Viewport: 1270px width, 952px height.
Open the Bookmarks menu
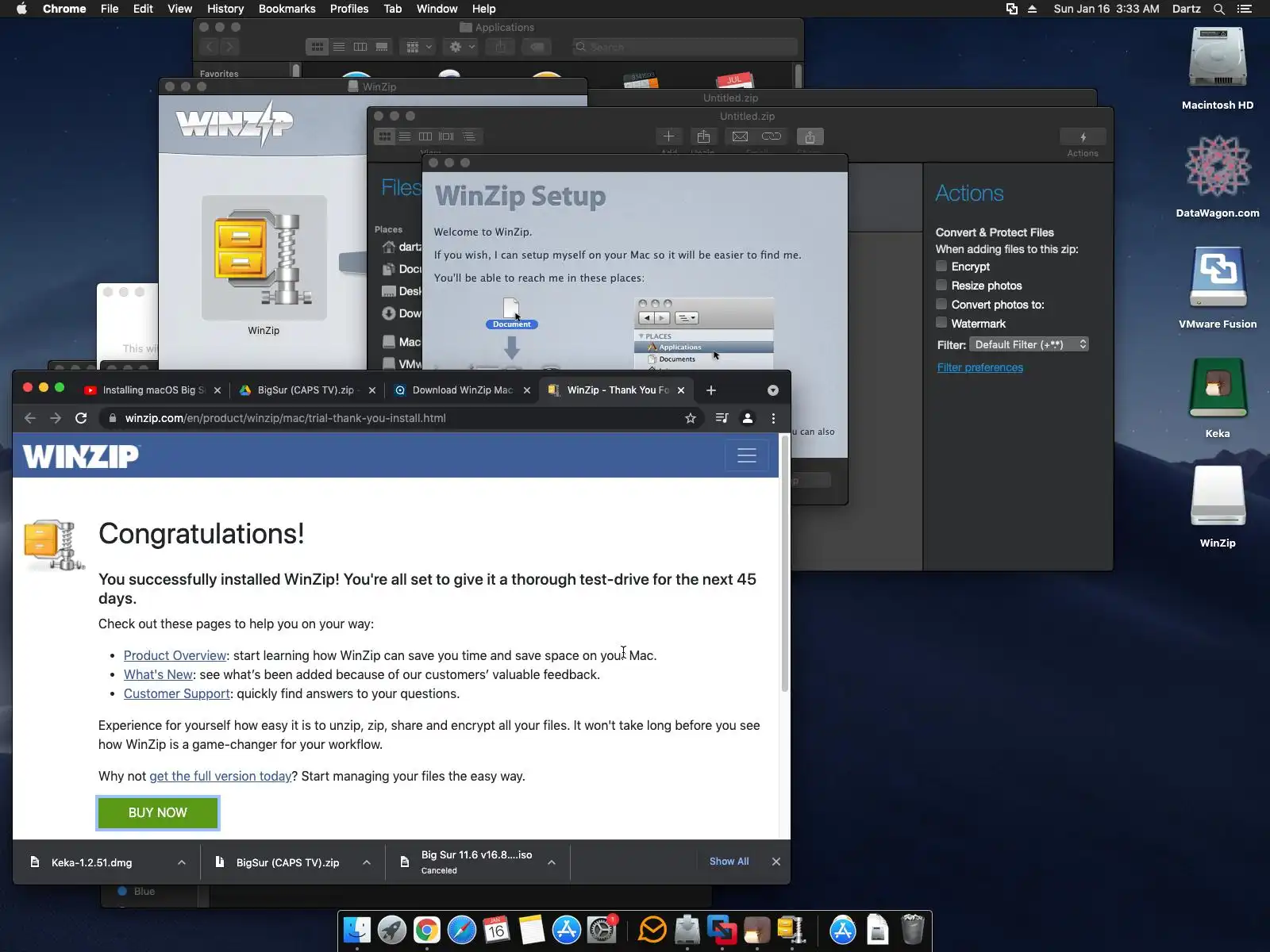pos(287,9)
